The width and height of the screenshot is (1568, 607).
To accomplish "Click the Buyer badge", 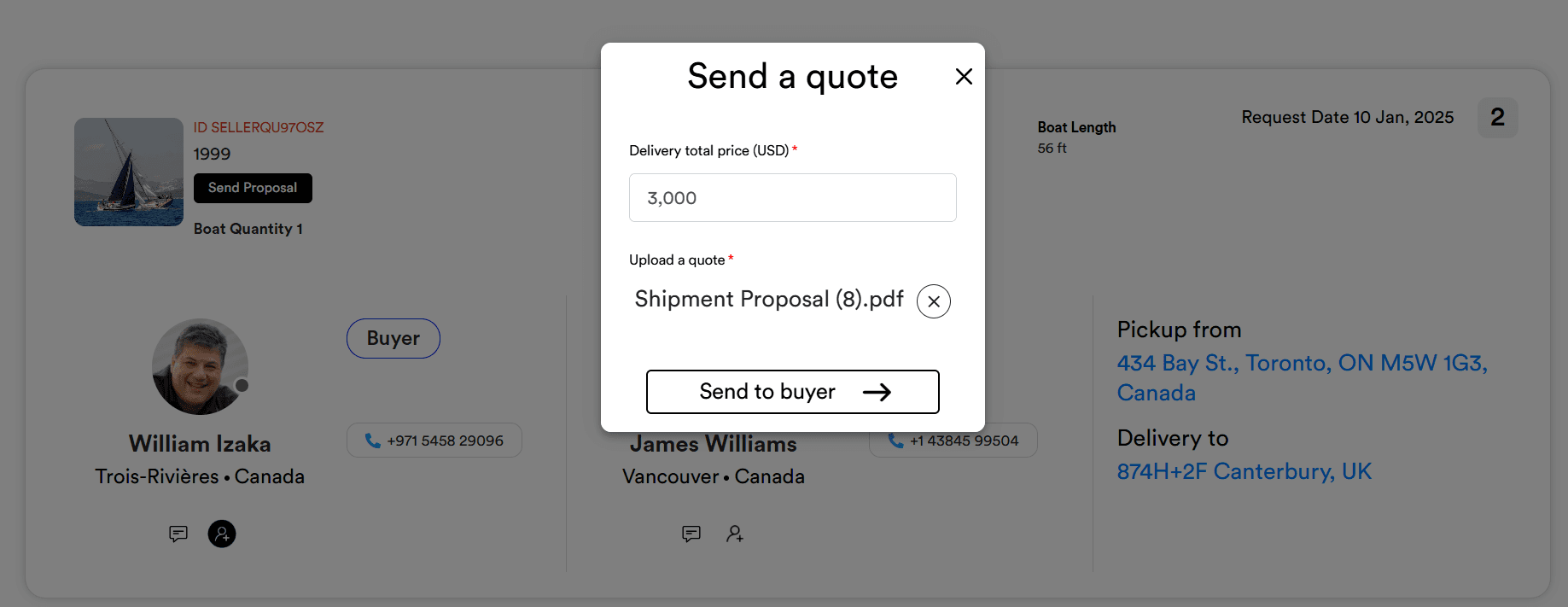I will tap(393, 338).
